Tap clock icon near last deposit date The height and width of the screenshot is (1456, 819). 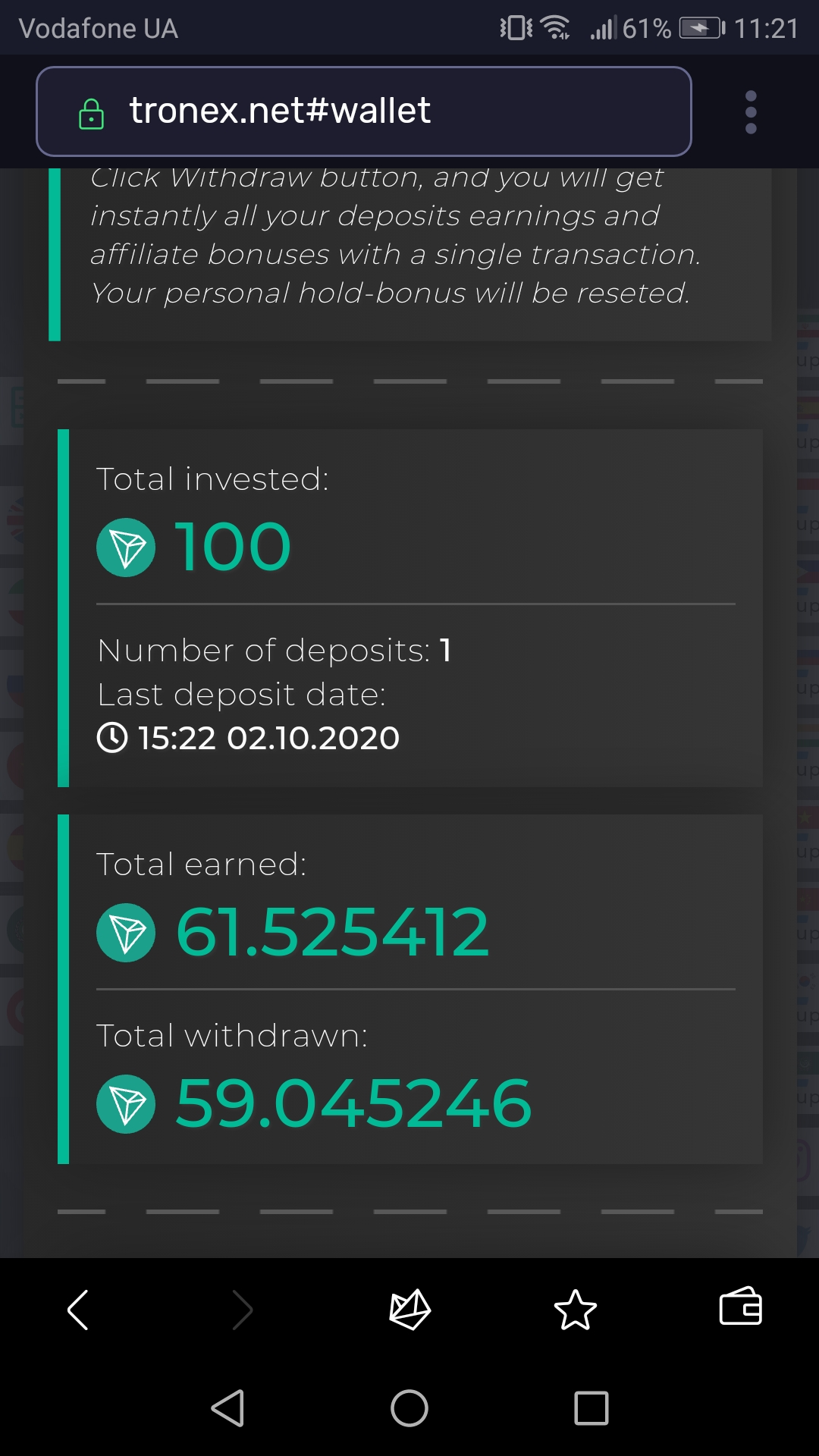coord(112,738)
